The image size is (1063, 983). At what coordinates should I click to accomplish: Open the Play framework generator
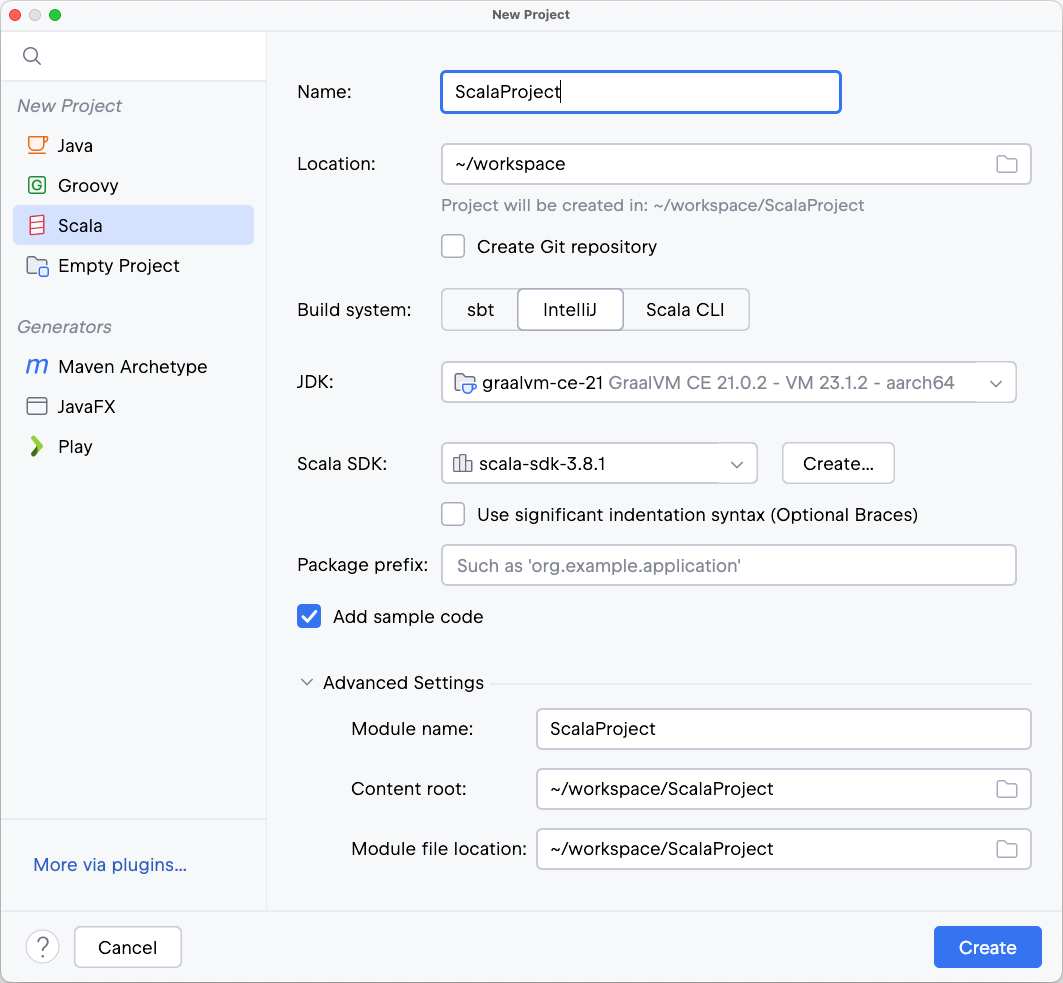tap(73, 446)
